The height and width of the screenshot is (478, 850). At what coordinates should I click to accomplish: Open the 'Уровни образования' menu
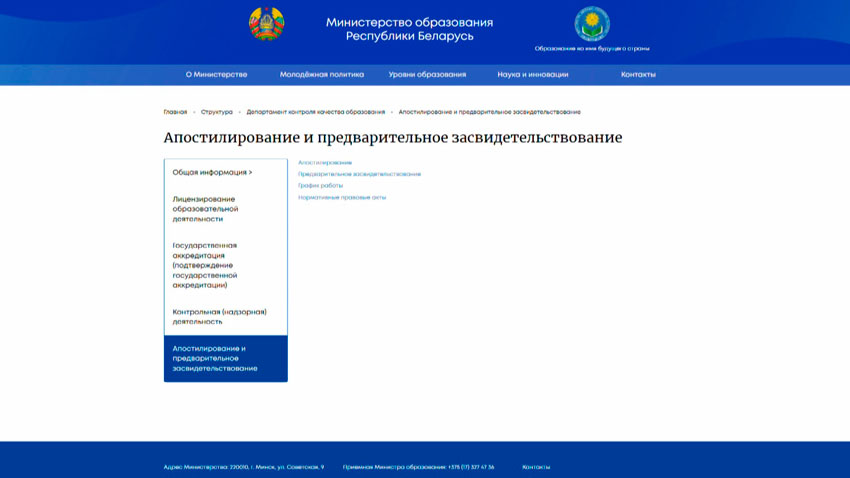click(427, 75)
